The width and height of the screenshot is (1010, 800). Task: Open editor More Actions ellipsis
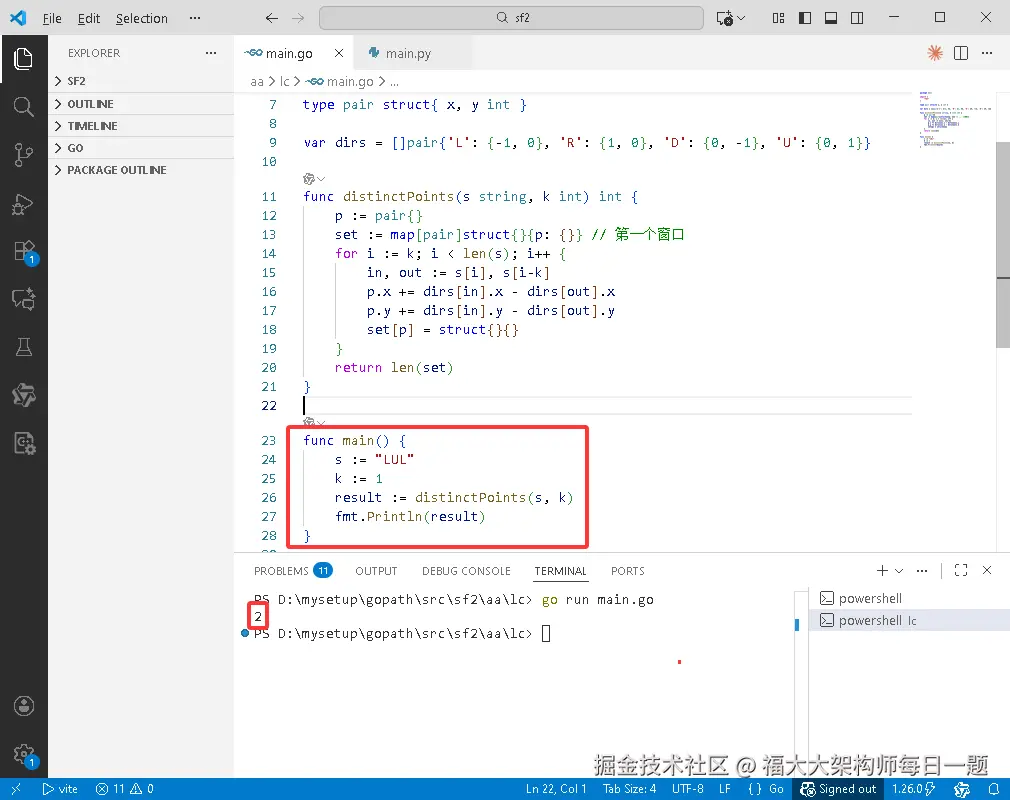point(987,53)
